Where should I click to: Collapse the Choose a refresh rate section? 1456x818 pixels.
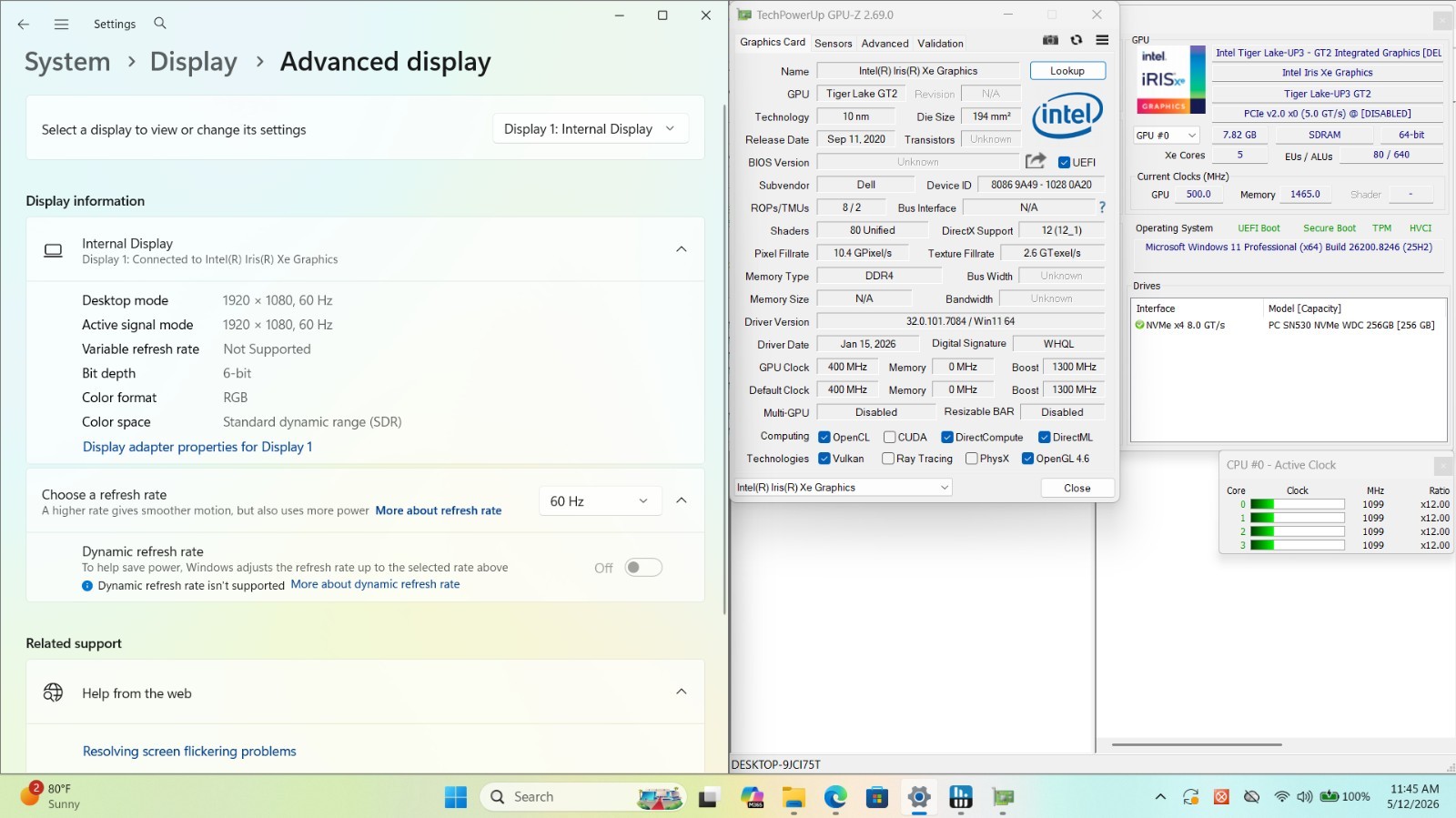tap(682, 500)
